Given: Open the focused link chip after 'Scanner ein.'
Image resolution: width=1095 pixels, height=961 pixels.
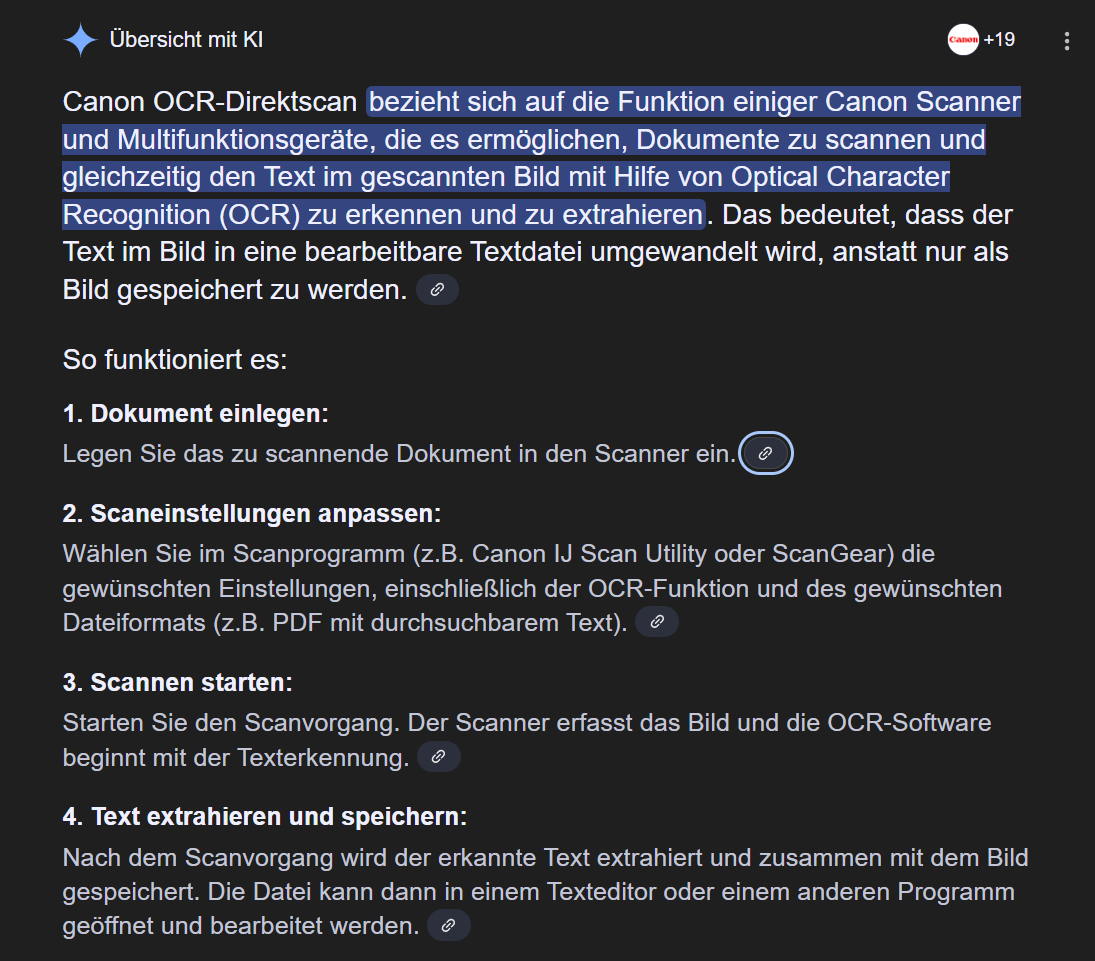Looking at the screenshot, I should point(766,453).
